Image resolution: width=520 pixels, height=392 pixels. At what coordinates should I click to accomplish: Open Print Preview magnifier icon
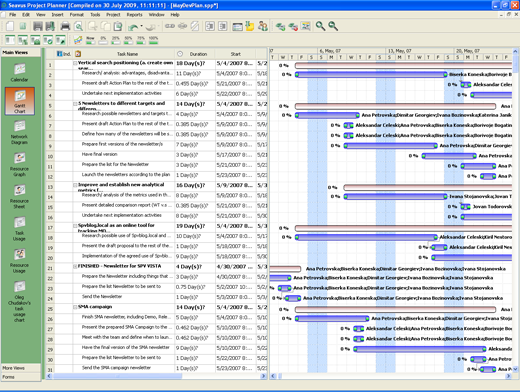click(78, 26)
